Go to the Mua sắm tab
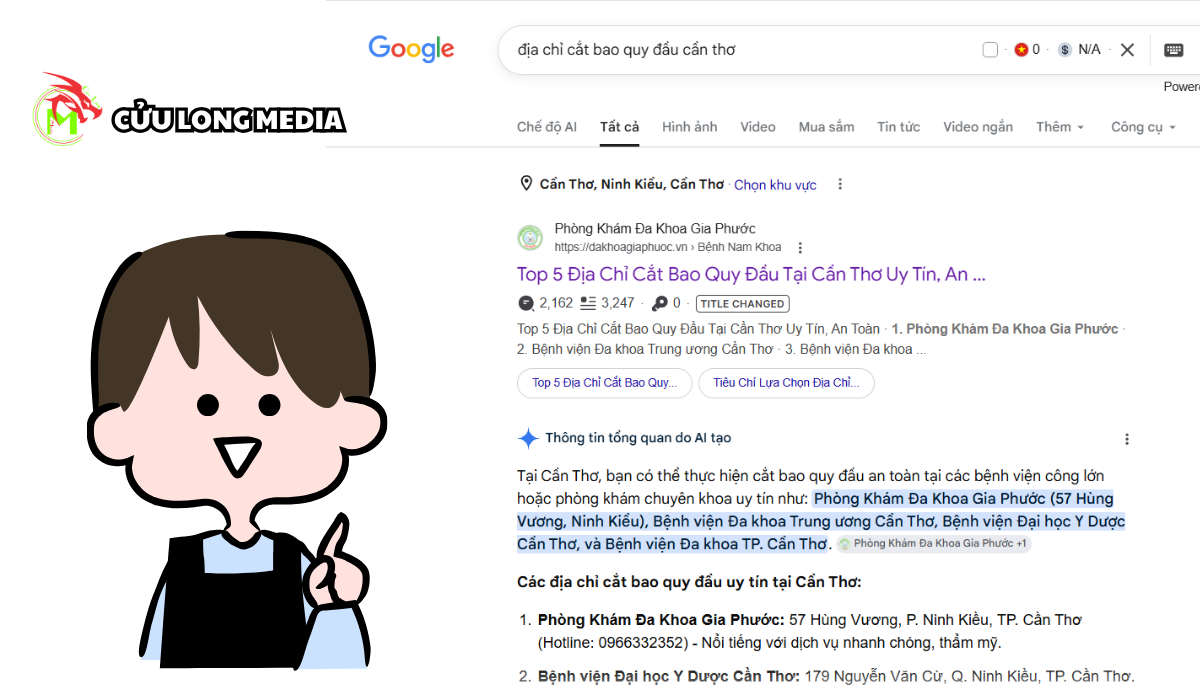 (x=826, y=127)
